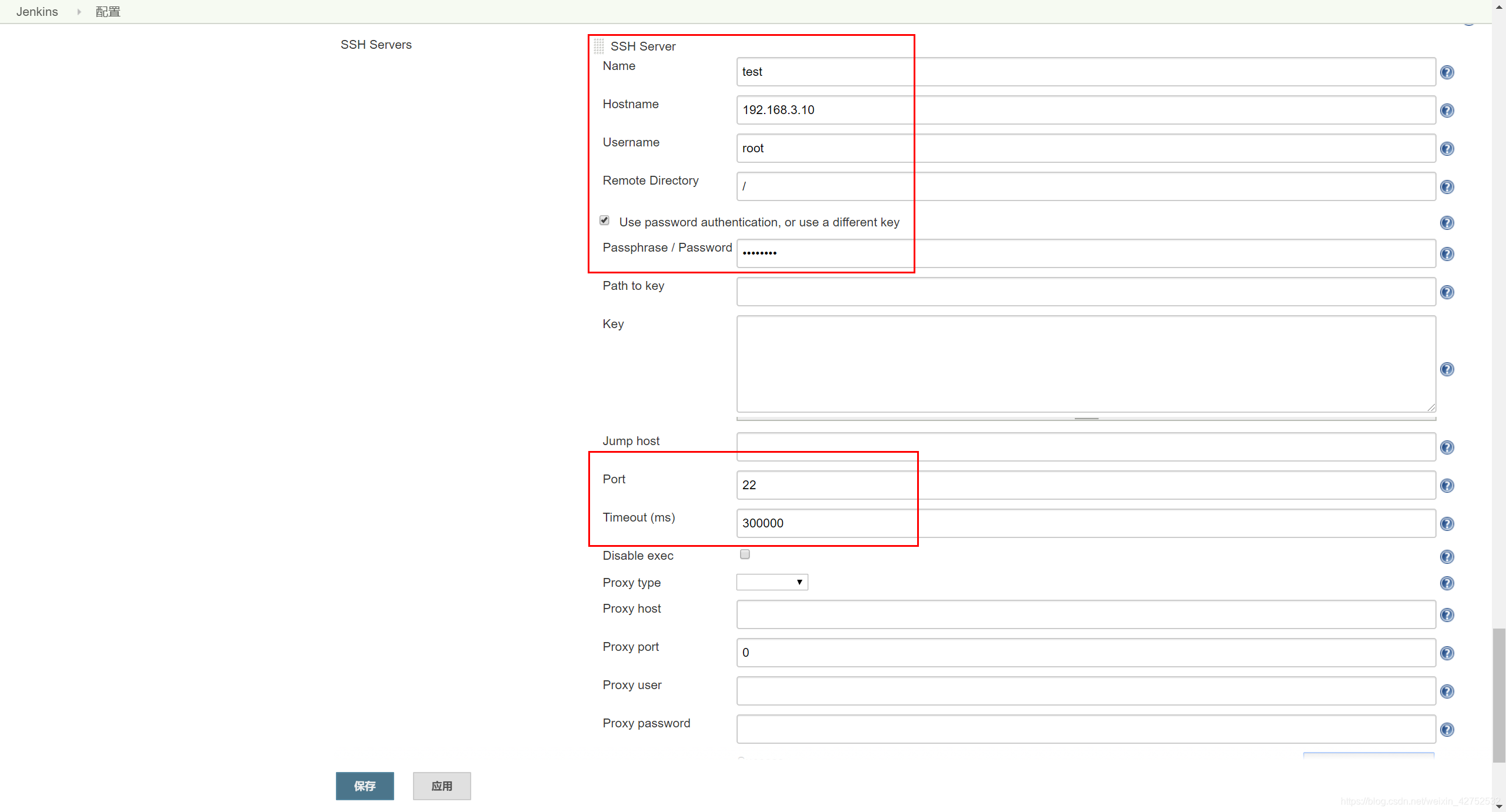Open help for Jump host field
Image resolution: width=1506 pixels, height=812 pixels.
1447,447
